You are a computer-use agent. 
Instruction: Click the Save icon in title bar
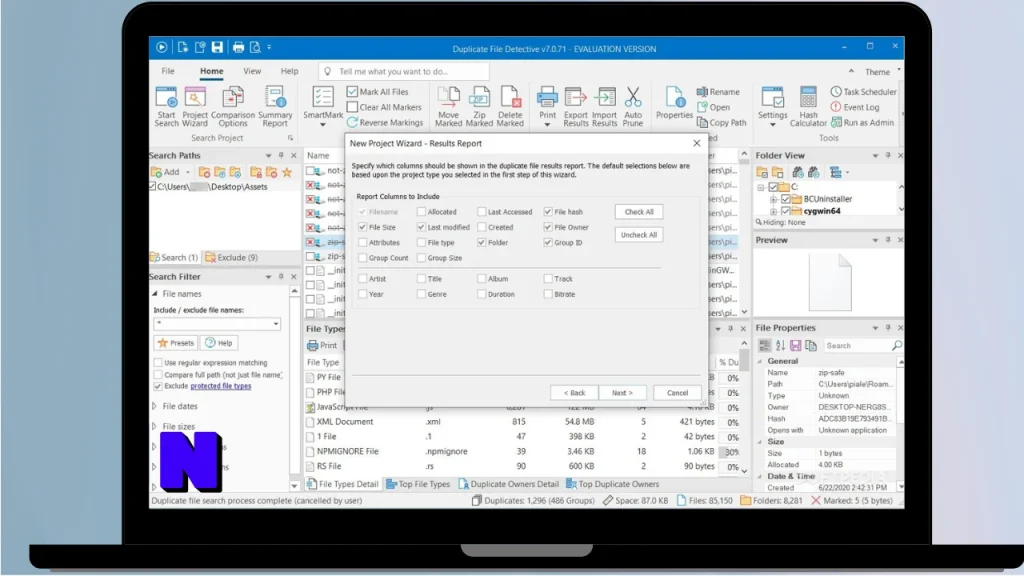click(217, 47)
